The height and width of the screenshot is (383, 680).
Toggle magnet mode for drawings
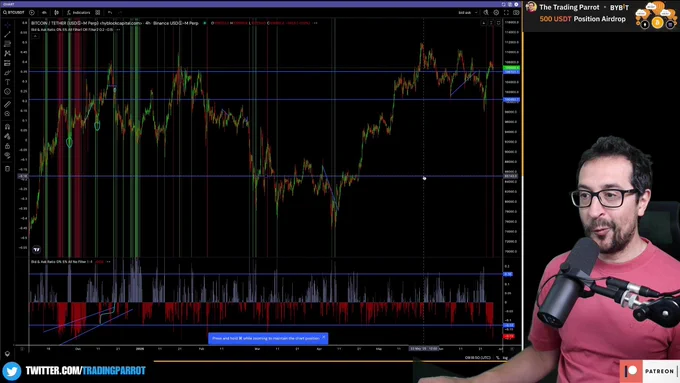tap(7, 127)
